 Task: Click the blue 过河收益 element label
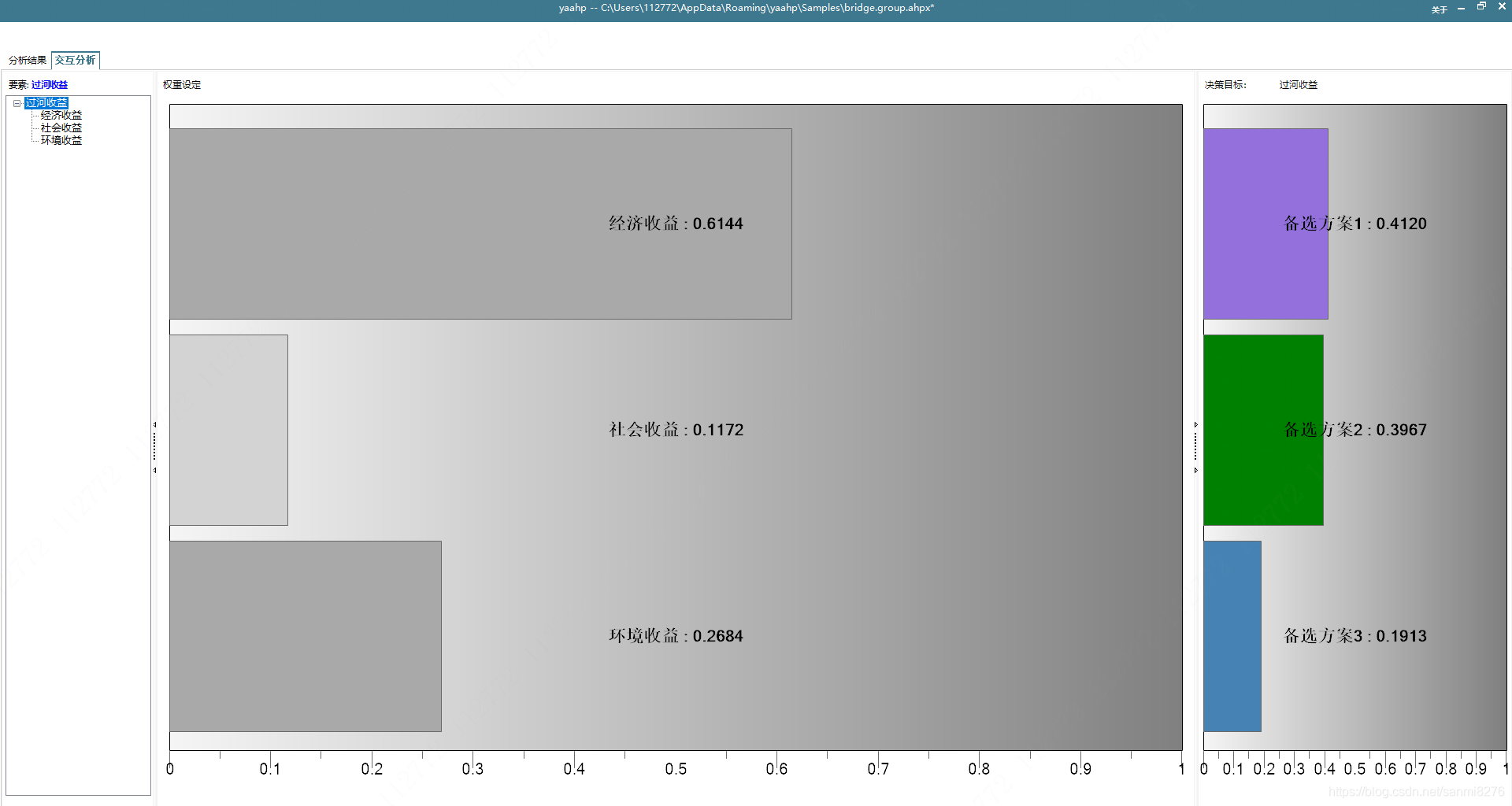50,84
